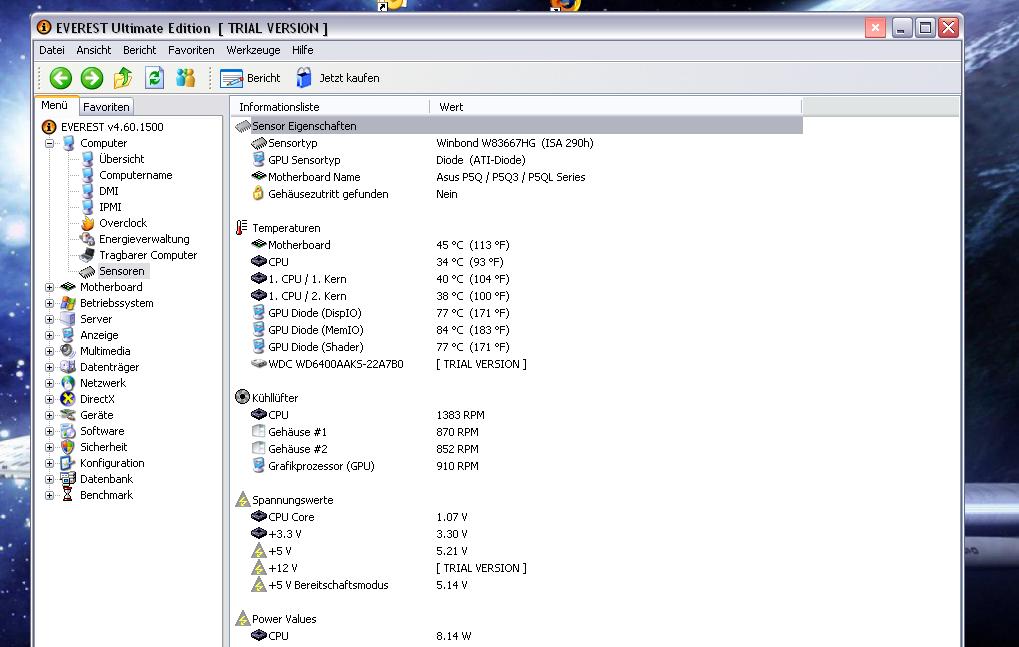This screenshot has height=647, width=1019.
Task: Expand the Motherboard tree node
Action: 49,287
